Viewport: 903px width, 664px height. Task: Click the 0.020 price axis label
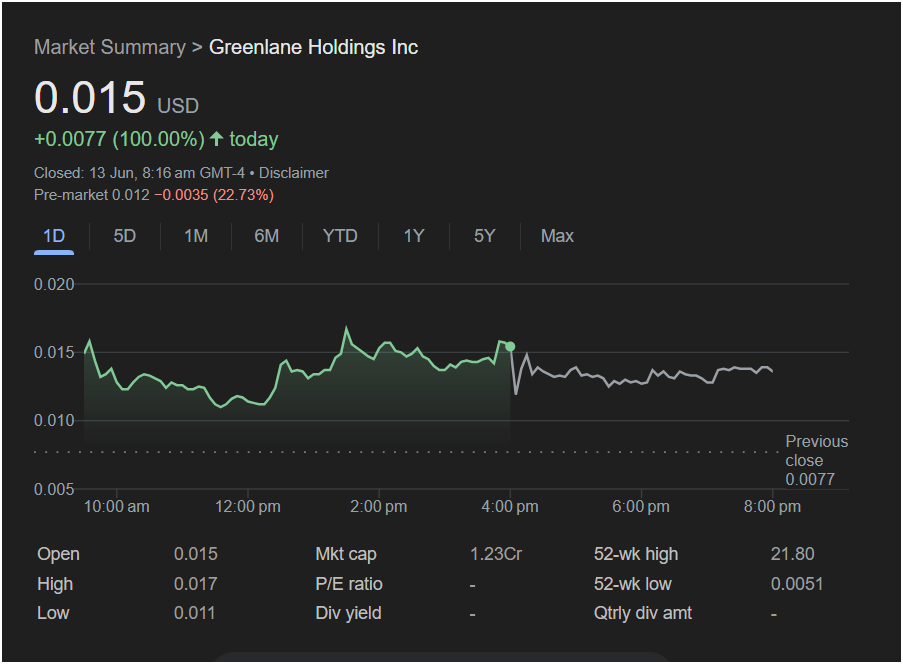(x=54, y=284)
